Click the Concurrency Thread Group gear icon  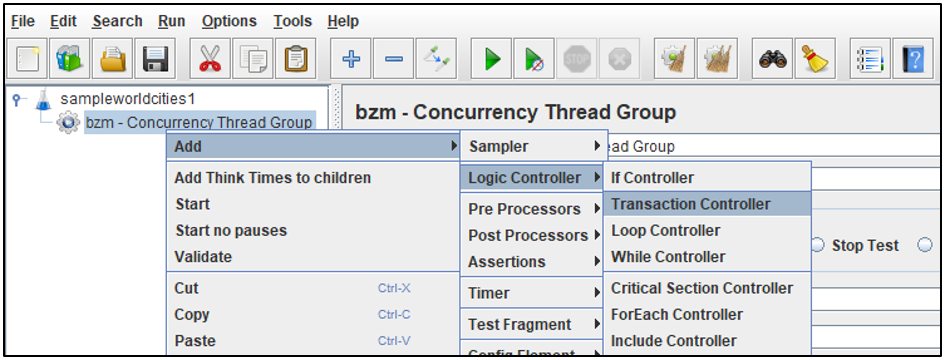68,122
